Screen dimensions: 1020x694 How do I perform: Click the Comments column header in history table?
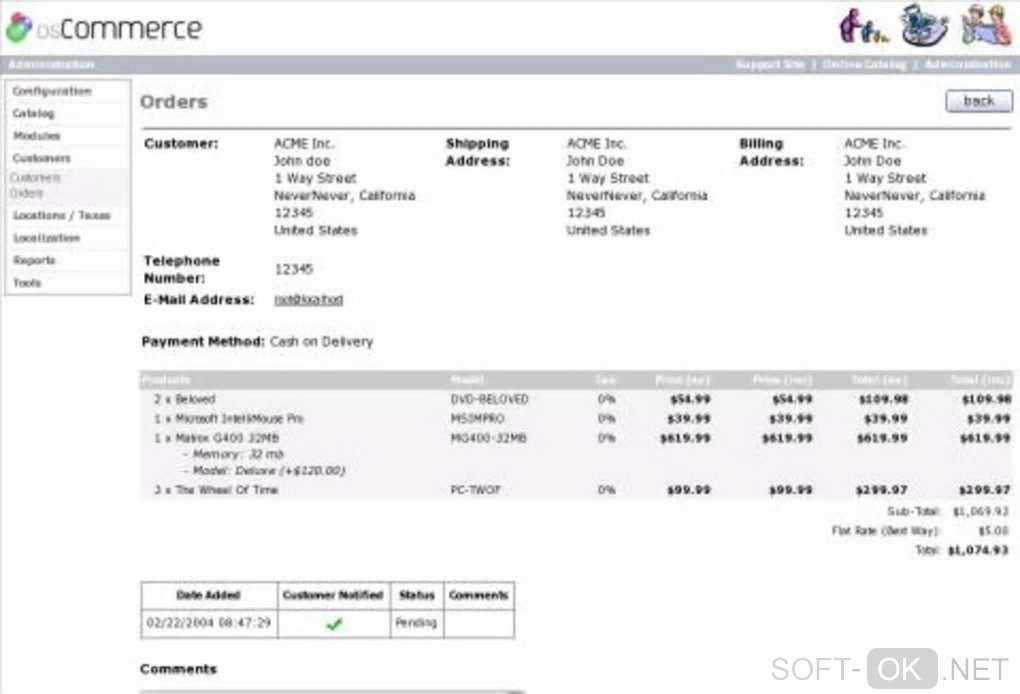pyautogui.click(x=478, y=595)
